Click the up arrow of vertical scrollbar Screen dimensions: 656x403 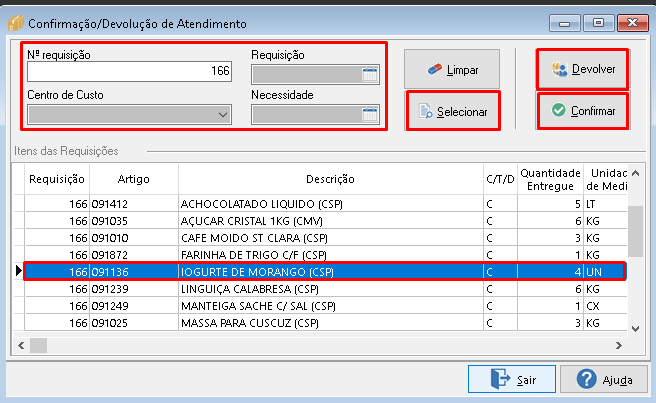636,173
